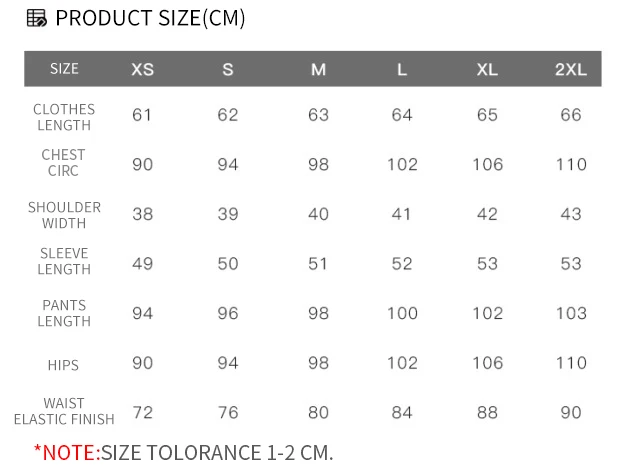This screenshot has height=475, width=617.
Task: Click the HIPS row label
Action: point(63,365)
